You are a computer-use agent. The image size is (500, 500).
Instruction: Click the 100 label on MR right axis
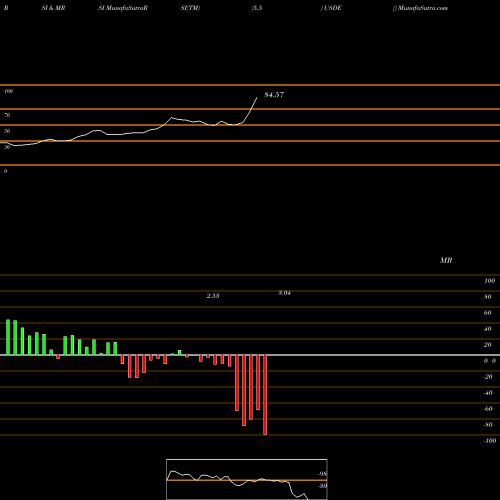point(489,281)
